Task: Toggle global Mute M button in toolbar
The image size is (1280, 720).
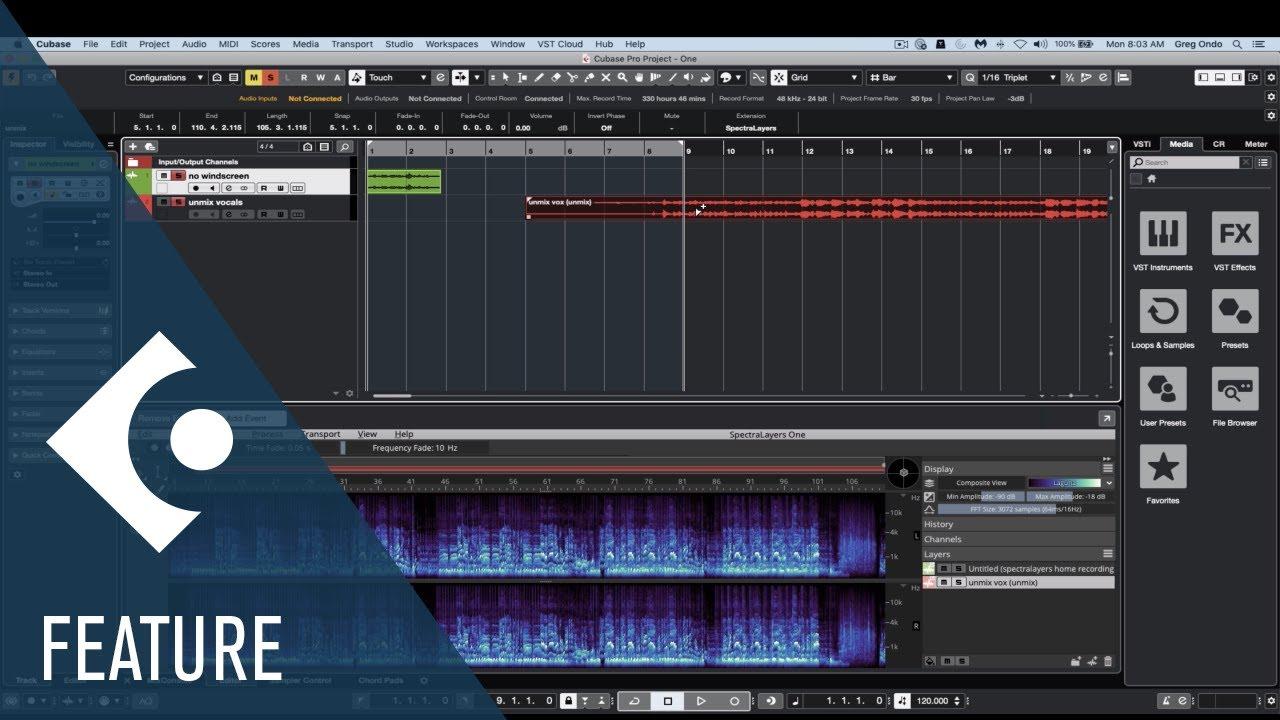Action: click(254, 77)
